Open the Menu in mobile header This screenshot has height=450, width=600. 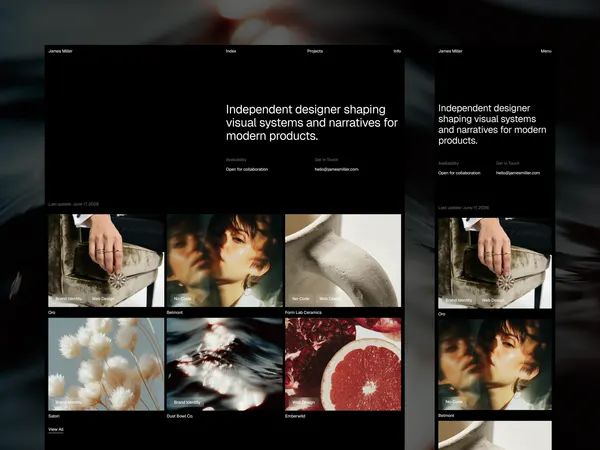click(546, 51)
